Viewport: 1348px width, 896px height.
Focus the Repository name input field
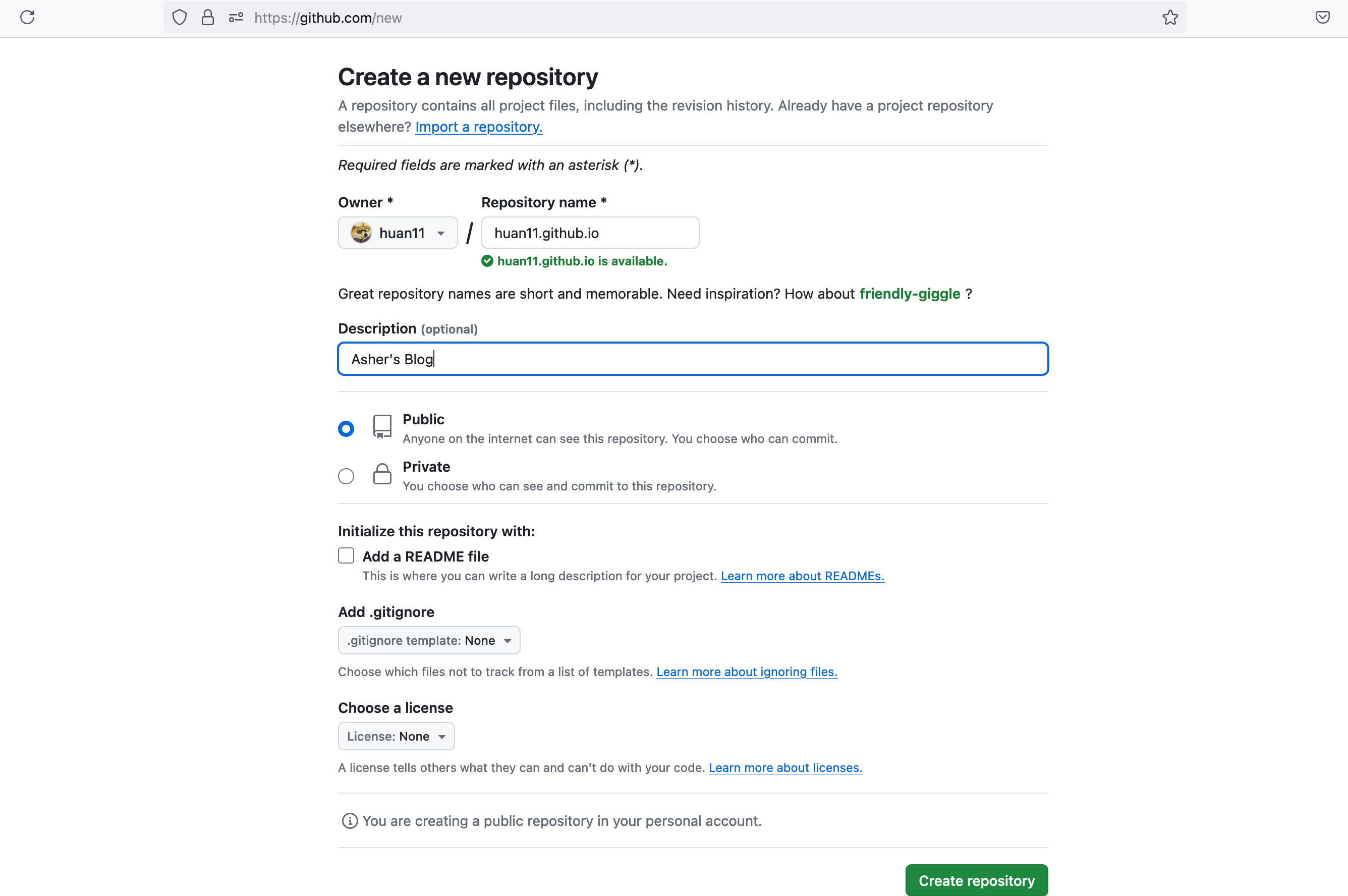tap(590, 233)
